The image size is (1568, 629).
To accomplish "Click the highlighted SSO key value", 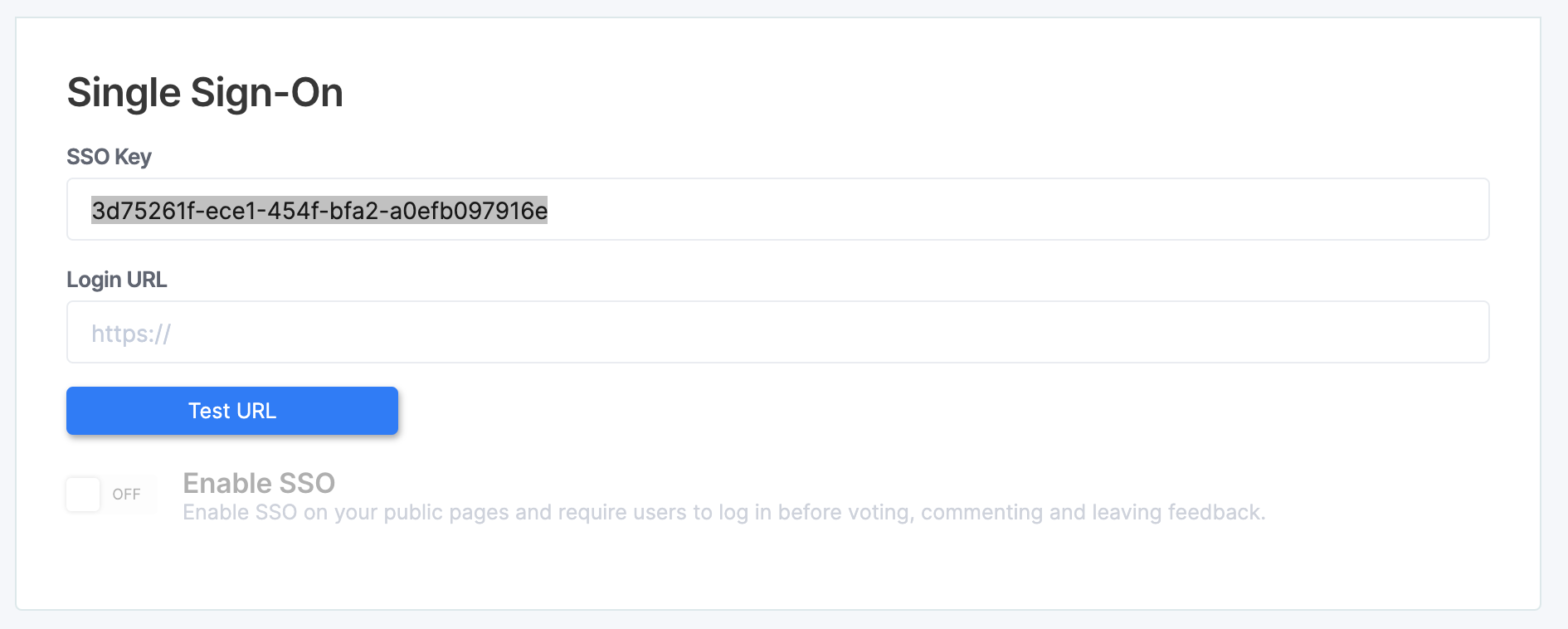I will pyautogui.click(x=319, y=211).
